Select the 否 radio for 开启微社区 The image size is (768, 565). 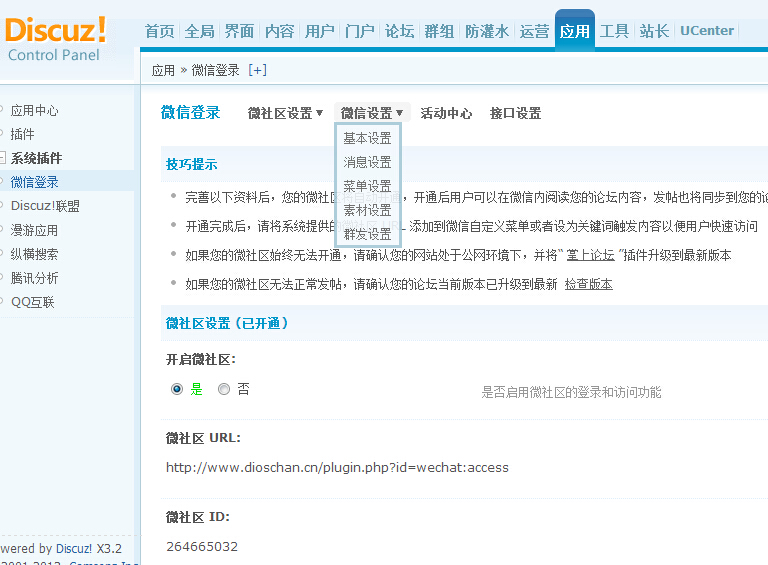coord(224,389)
